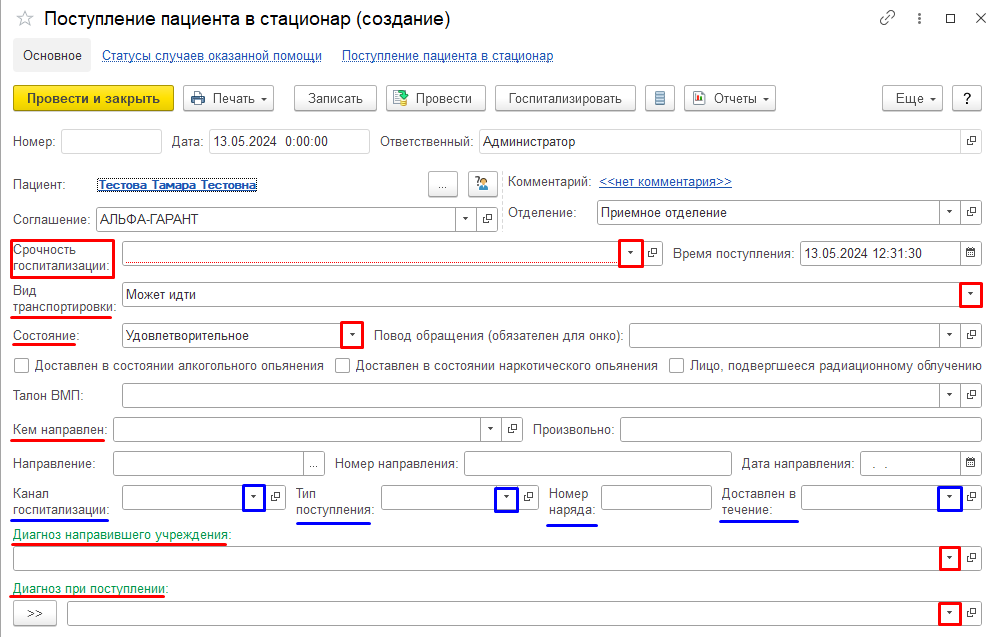
Task: Check Лицо, подвергшееся радиационному облучению
Action: click(676, 365)
